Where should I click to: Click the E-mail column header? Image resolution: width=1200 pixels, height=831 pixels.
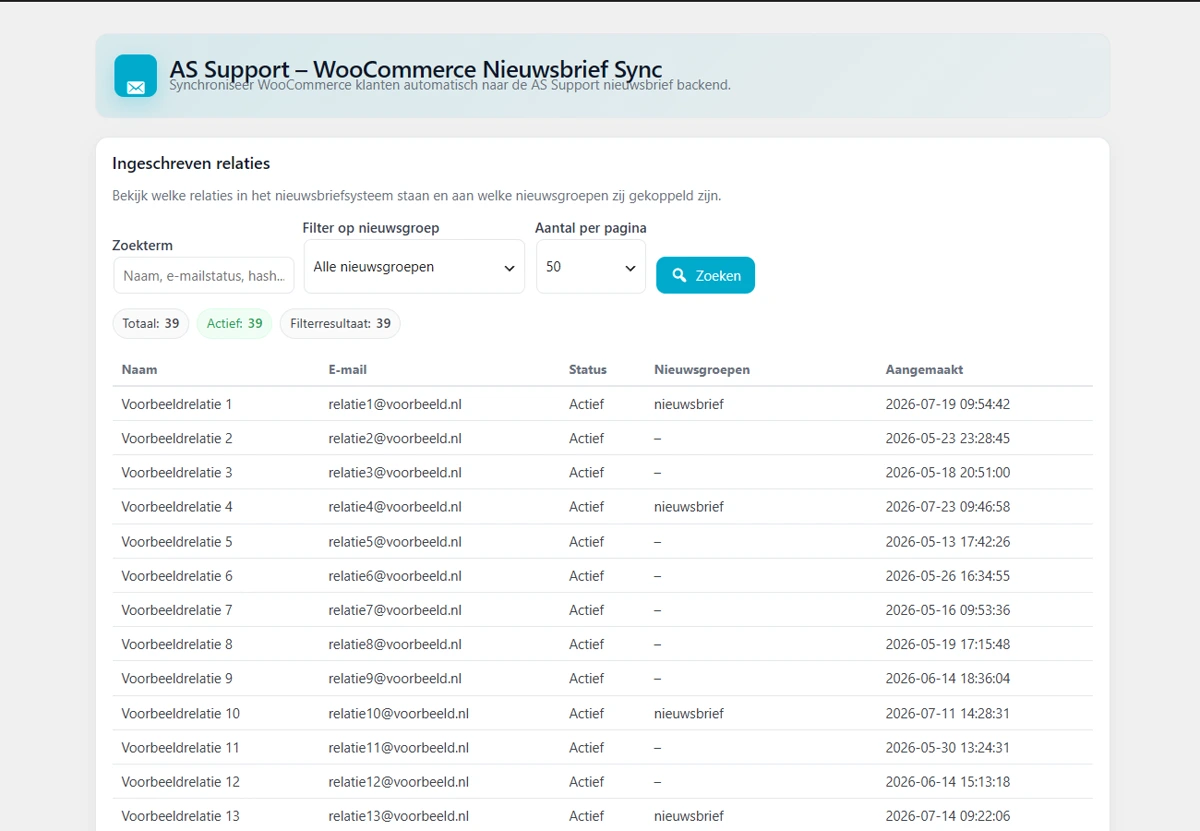click(347, 369)
